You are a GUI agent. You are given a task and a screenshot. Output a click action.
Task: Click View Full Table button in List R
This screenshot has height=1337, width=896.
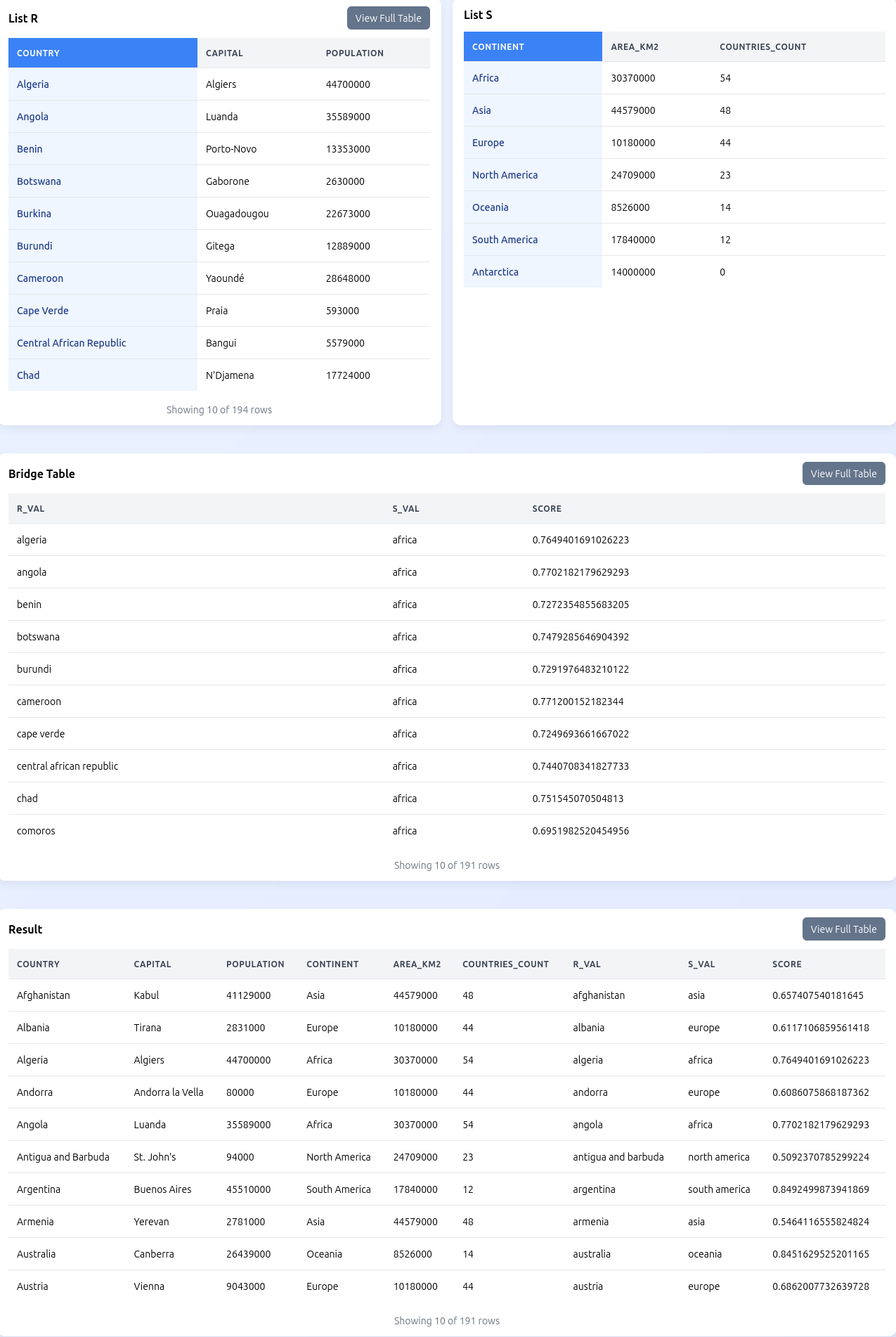(x=388, y=18)
